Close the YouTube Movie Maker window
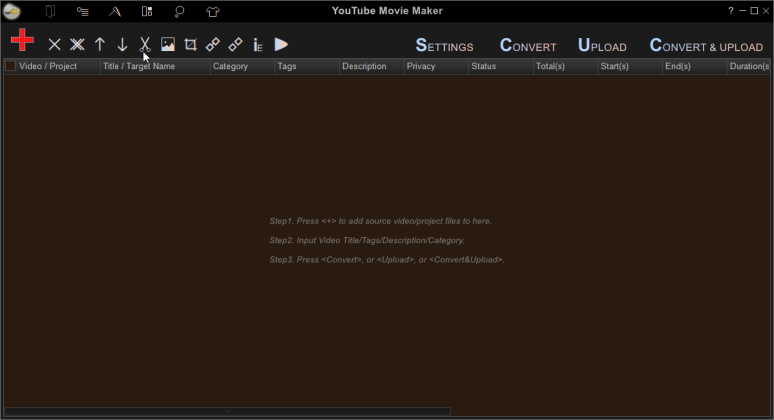 (x=766, y=10)
